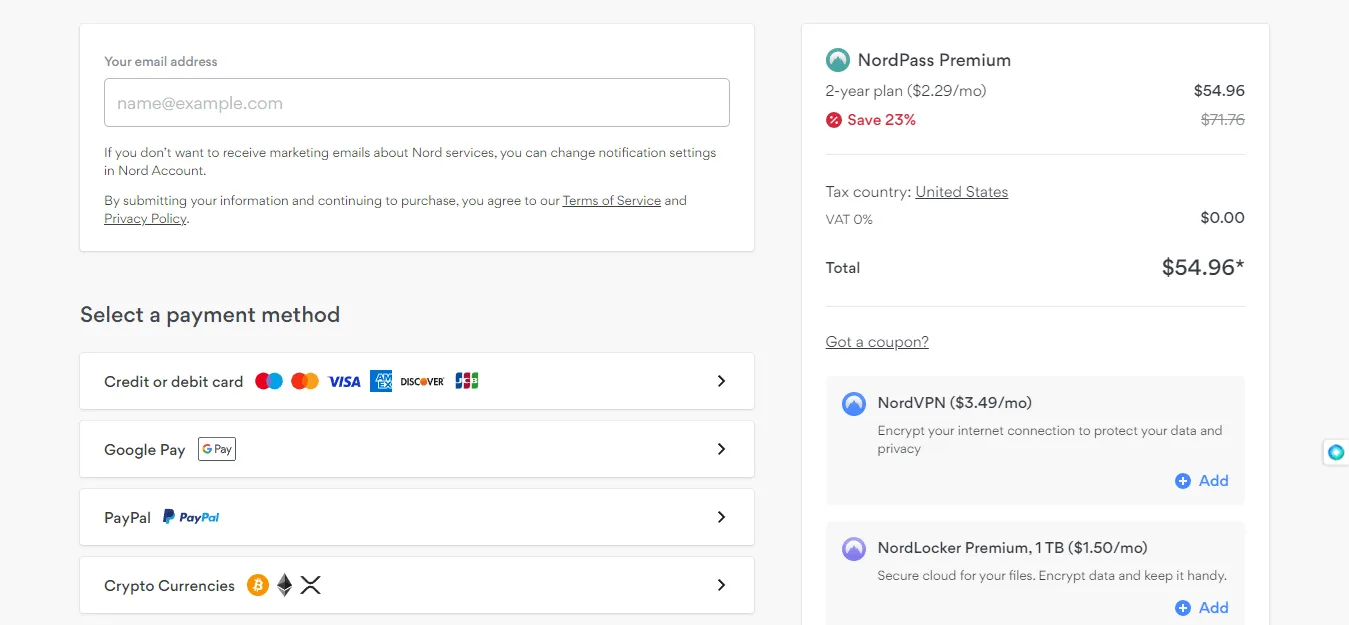1349x625 pixels.
Task: Open the Got a coupon? link
Action: click(x=877, y=342)
